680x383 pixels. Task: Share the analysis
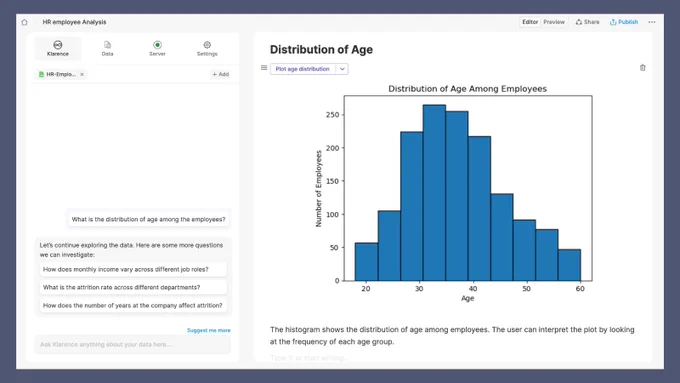coord(588,22)
